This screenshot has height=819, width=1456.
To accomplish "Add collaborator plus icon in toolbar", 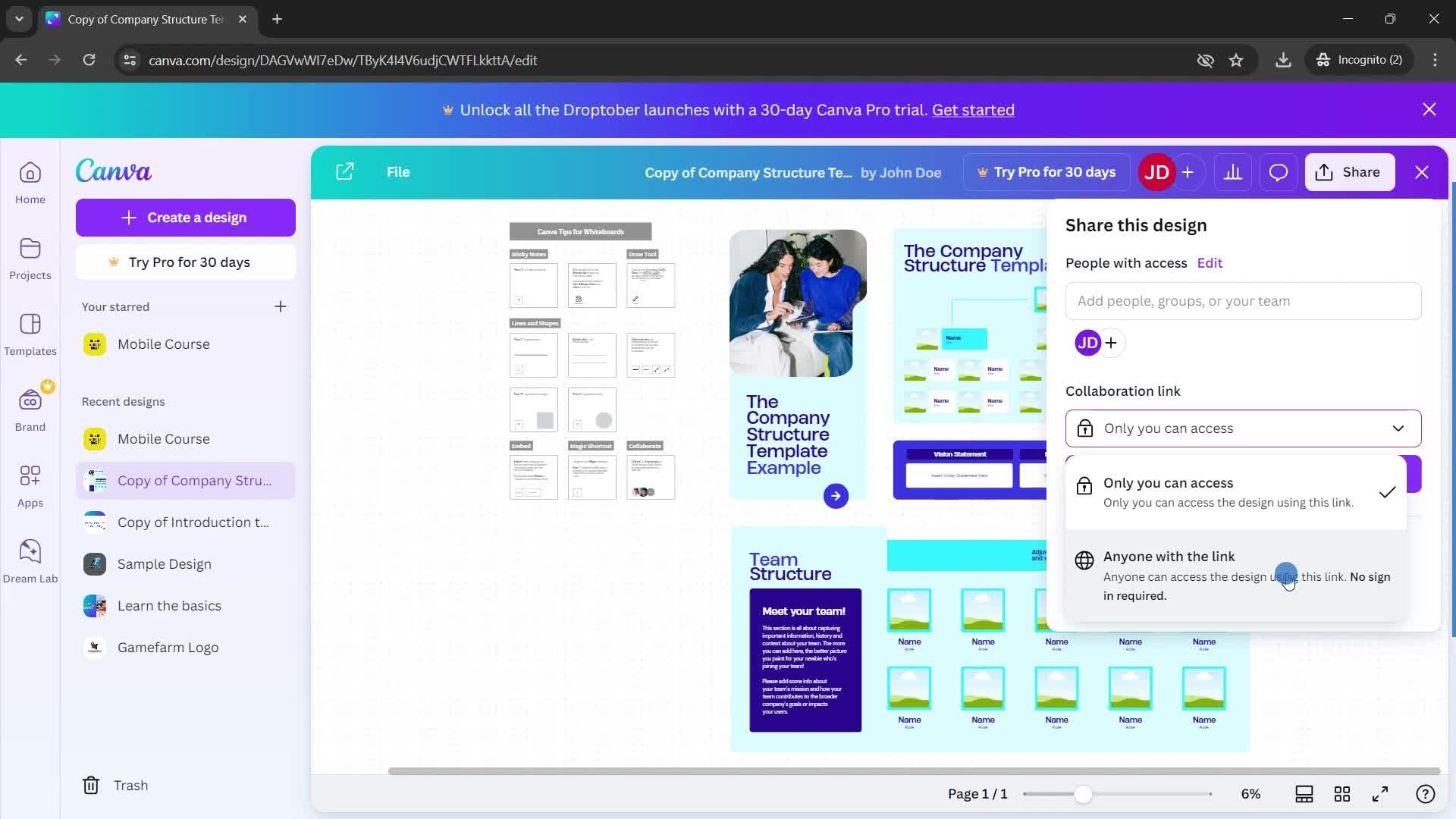I will [x=1188, y=172].
